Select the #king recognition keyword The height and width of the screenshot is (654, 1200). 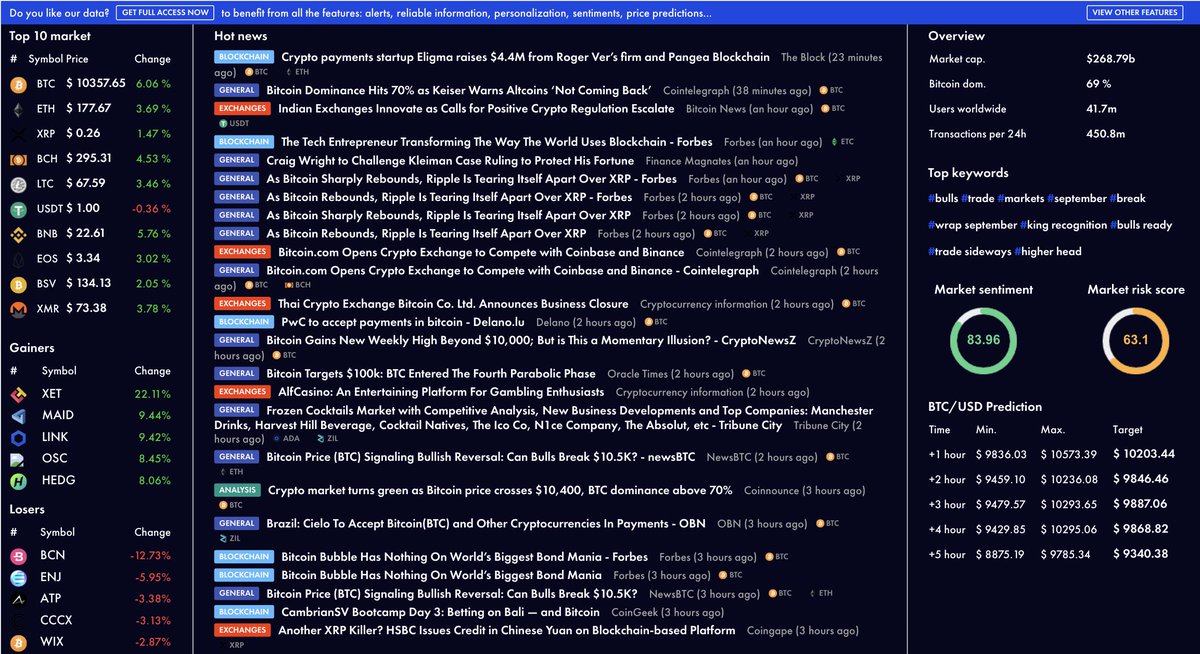tap(1065, 225)
